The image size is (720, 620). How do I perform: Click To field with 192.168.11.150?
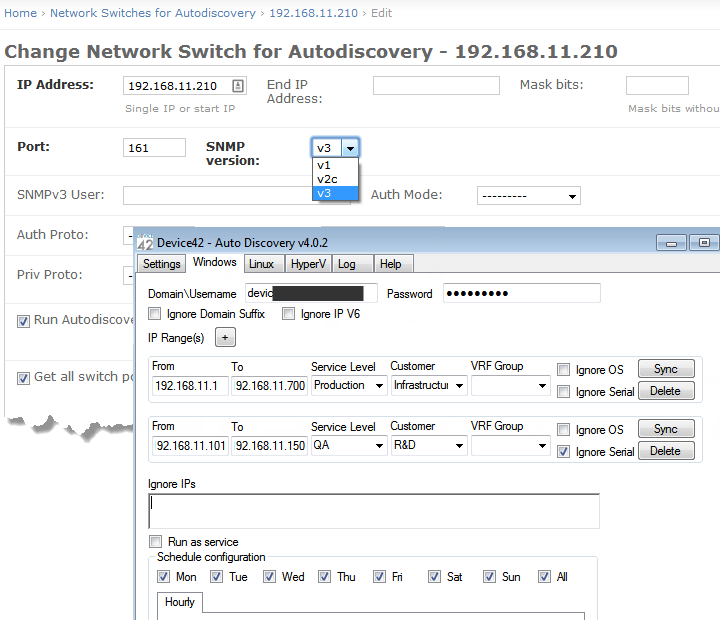269,445
